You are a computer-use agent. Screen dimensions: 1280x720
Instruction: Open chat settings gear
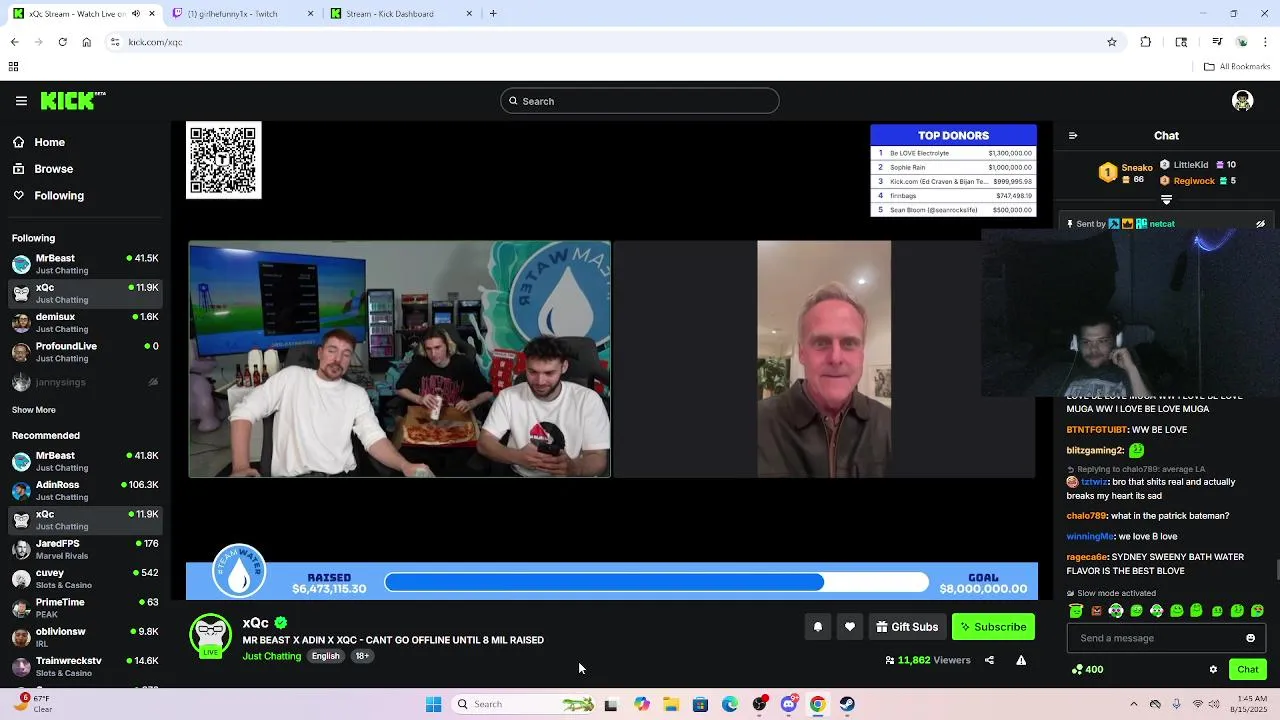click(x=1213, y=670)
